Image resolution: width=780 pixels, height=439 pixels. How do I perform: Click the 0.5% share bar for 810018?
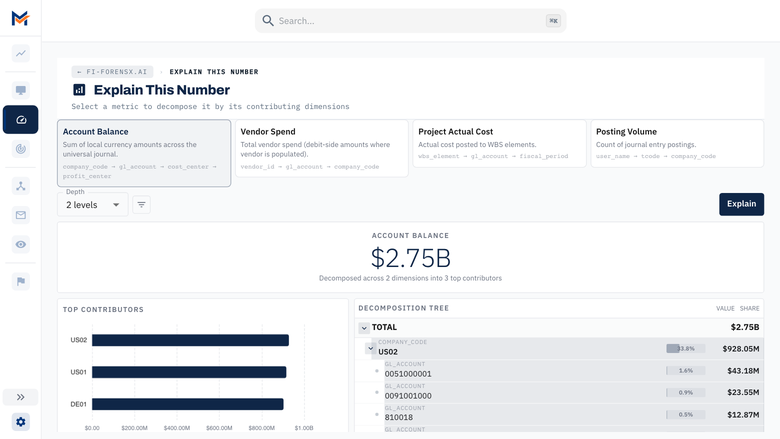(686, 415)
